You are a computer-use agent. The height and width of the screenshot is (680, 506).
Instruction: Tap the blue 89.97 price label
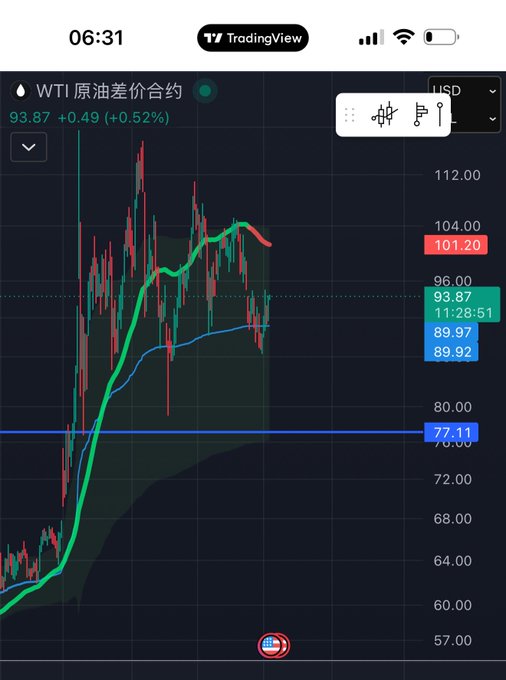pos(451,332)
